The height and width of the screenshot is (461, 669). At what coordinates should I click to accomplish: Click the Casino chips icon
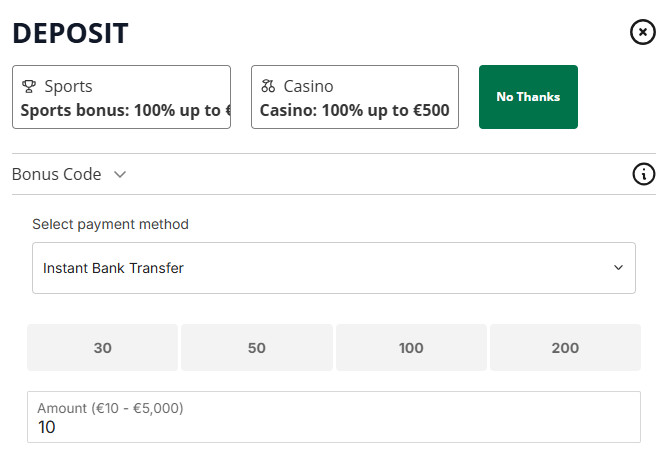tap(268, 86)
